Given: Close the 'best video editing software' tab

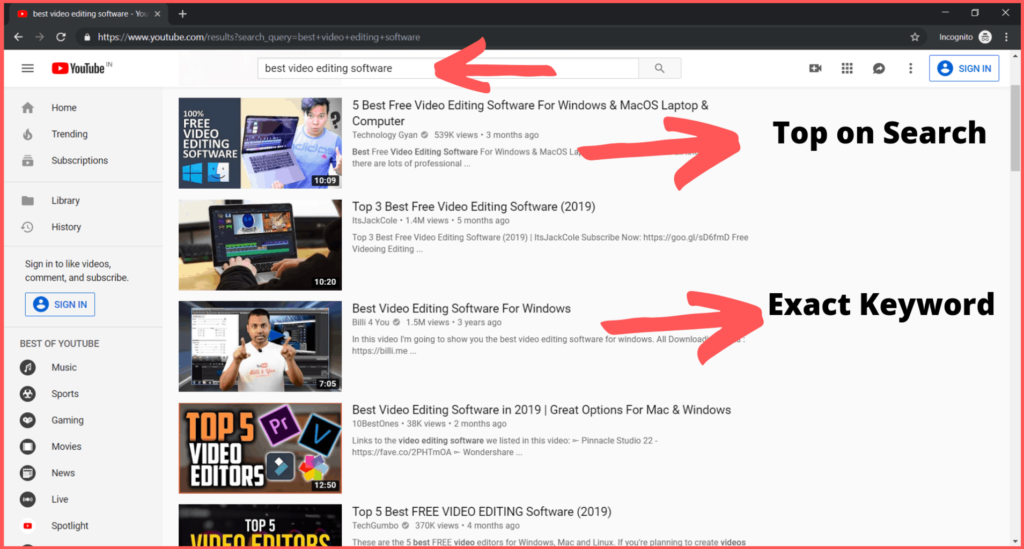Looking at the screenshot, I should [x=157, y=14].
